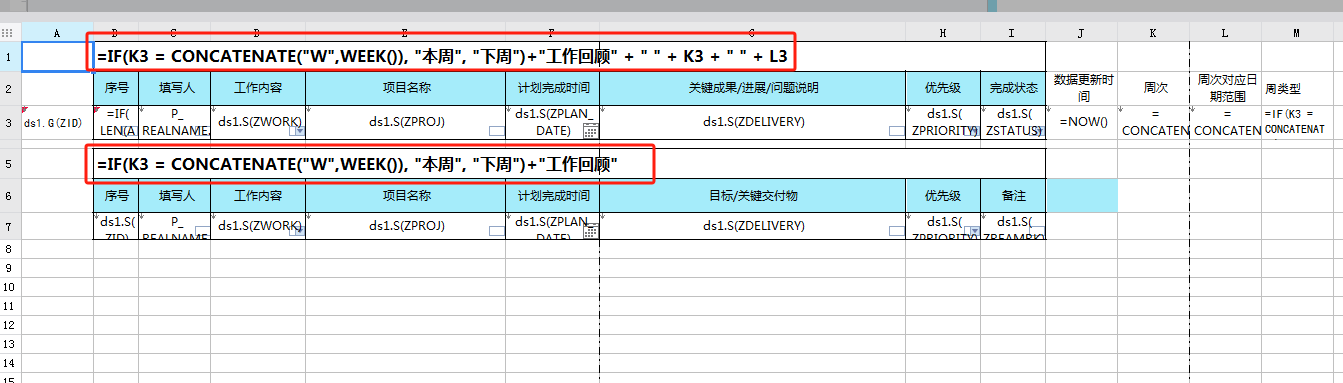Select the 周次对应日期范围 cell
Image resolution: width=1343 pixels, height=383 pixels.
point(1226,88)
